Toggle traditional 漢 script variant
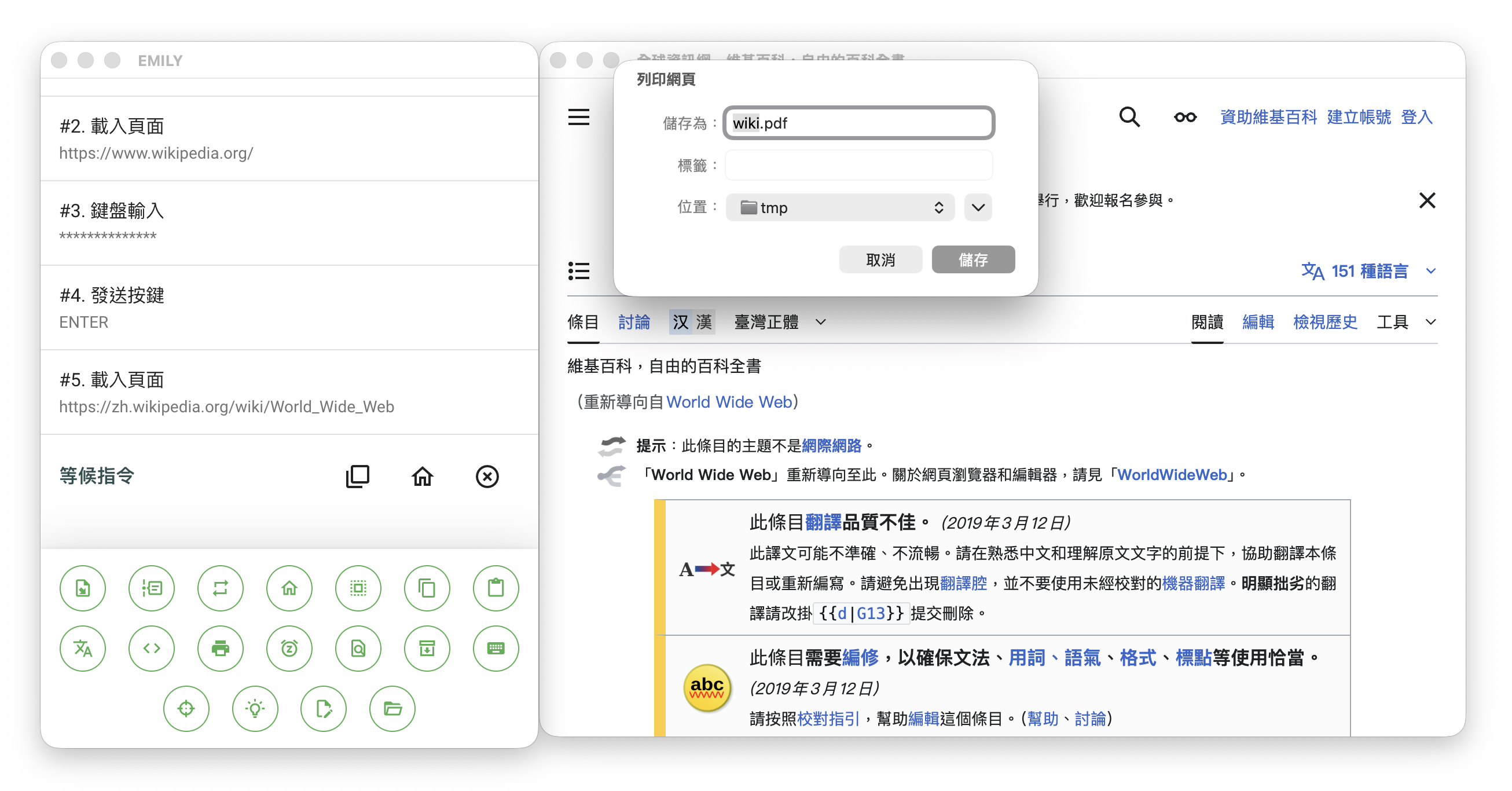This screenshot has width=1512, height=791. pyautogui.click(x=704, y=322)
